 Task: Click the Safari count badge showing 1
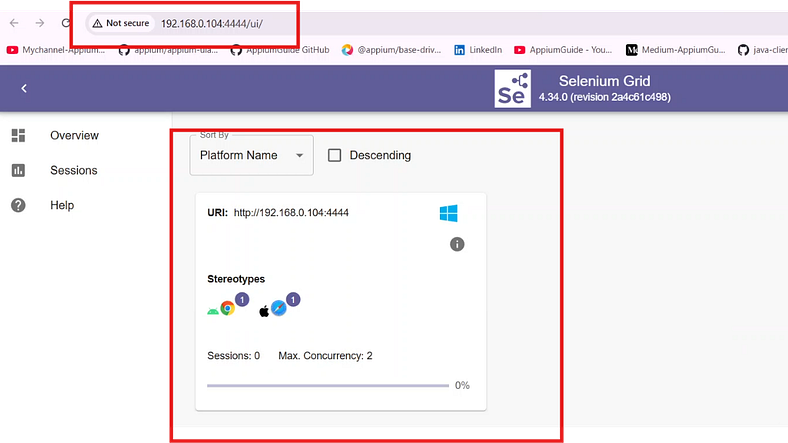pos(293,300)
